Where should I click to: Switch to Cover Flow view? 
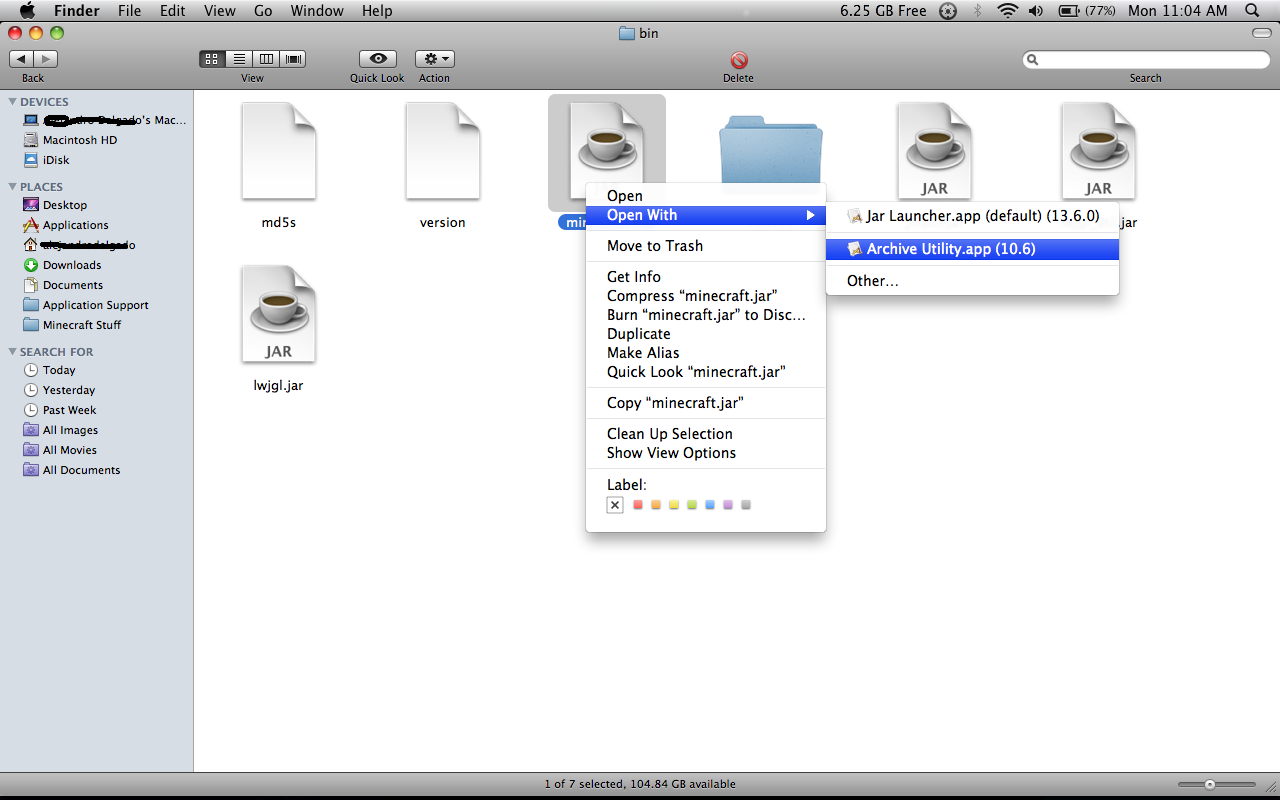293,59
